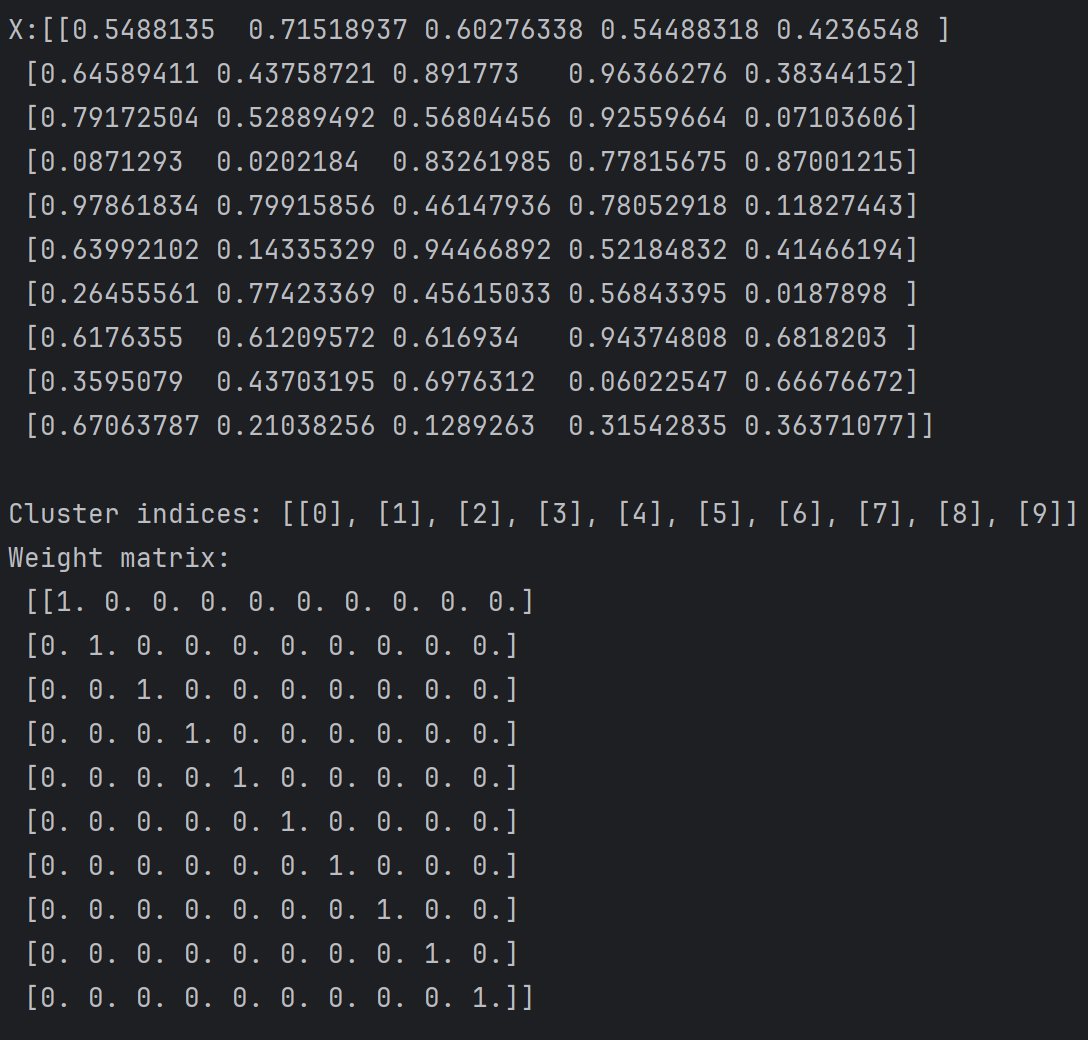Viewport: 1088px width, 1040px height.
Task: Click the number 0.71518937 in the first row
Action: pyautogui.click(x=327, y=30)
